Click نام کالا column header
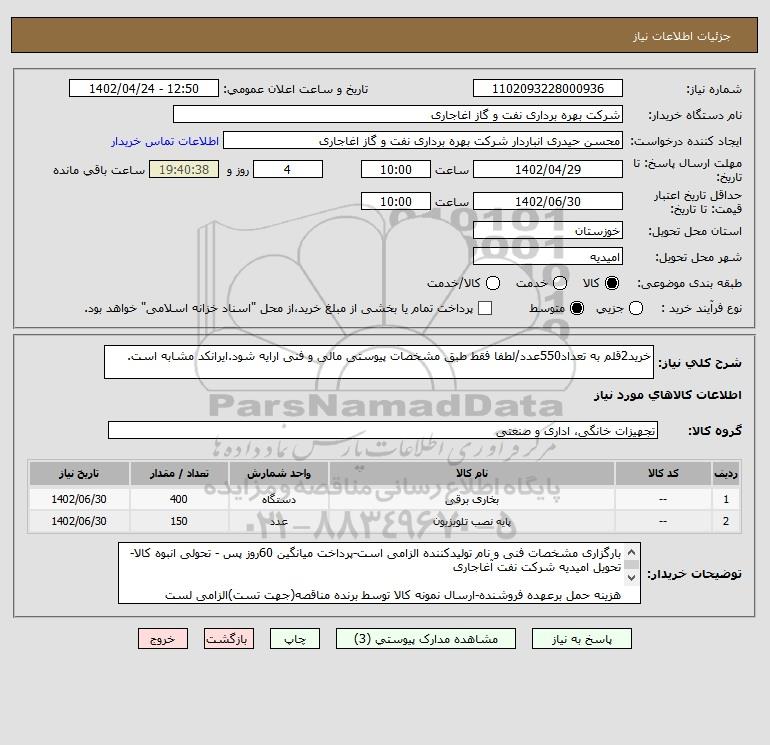Image resolution: width=770 pixels, height=745 pixels. point(472,473)
